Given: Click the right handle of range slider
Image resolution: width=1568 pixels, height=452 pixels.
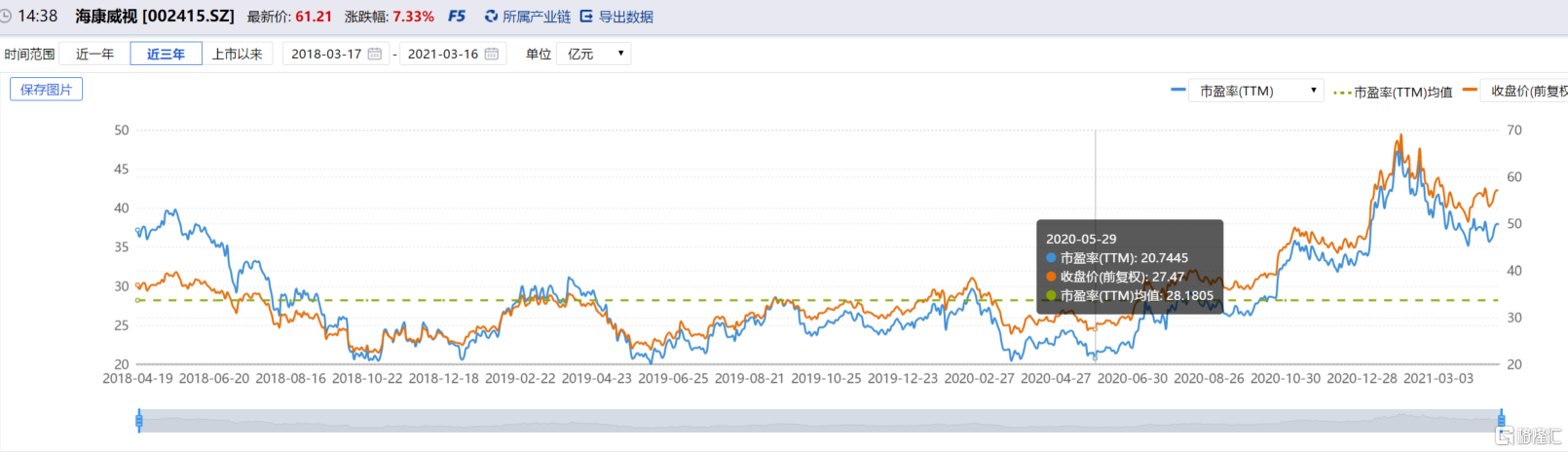Looking at the screenshot, I should tap(1502, 421).
